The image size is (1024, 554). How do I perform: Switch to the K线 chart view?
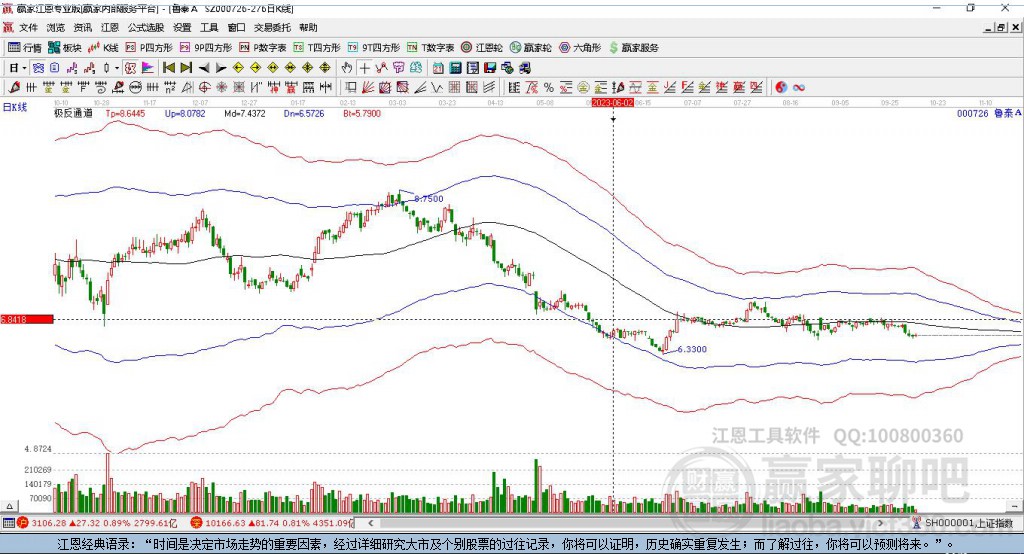103,48
